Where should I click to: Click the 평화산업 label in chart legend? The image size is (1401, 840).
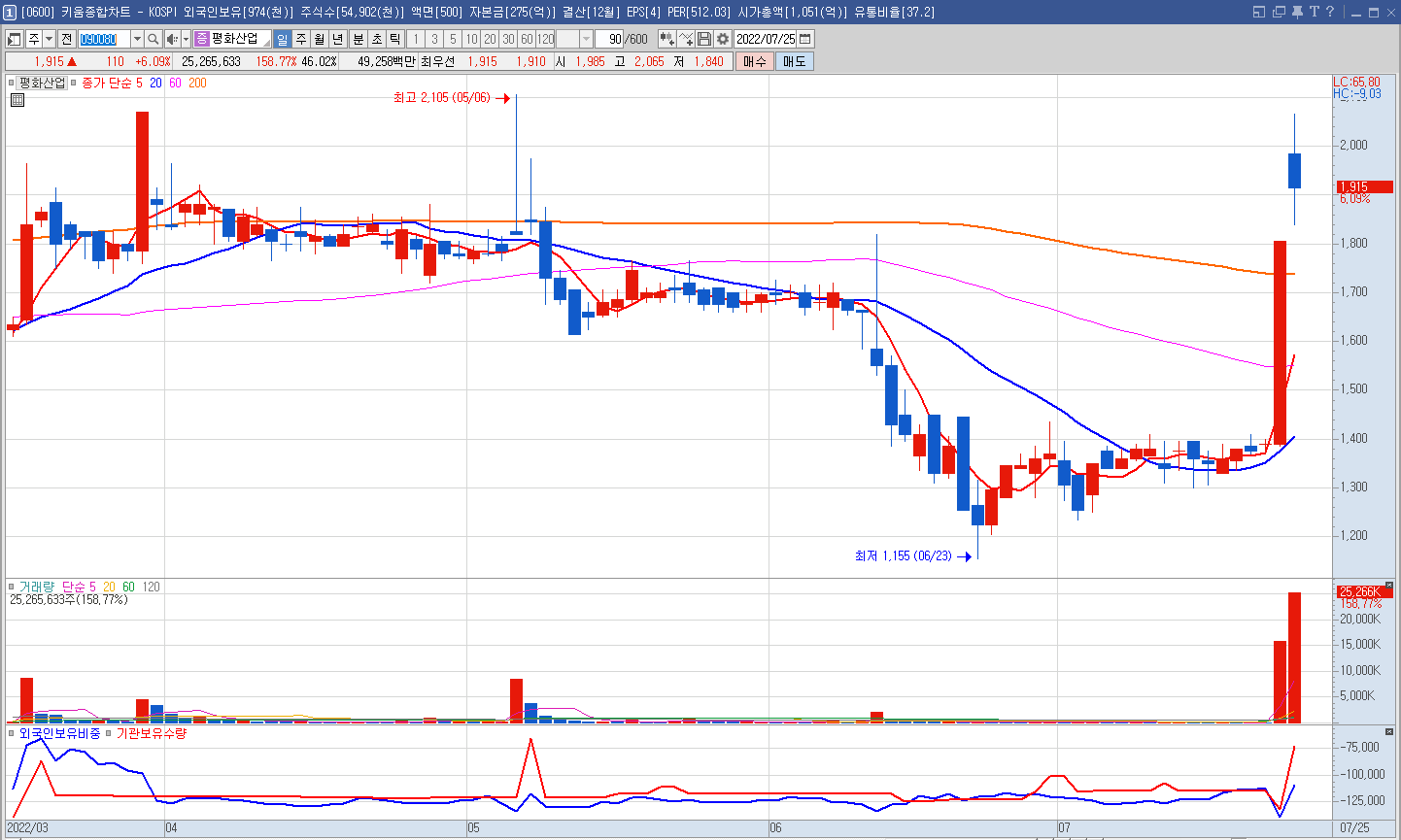pos(43,83)
